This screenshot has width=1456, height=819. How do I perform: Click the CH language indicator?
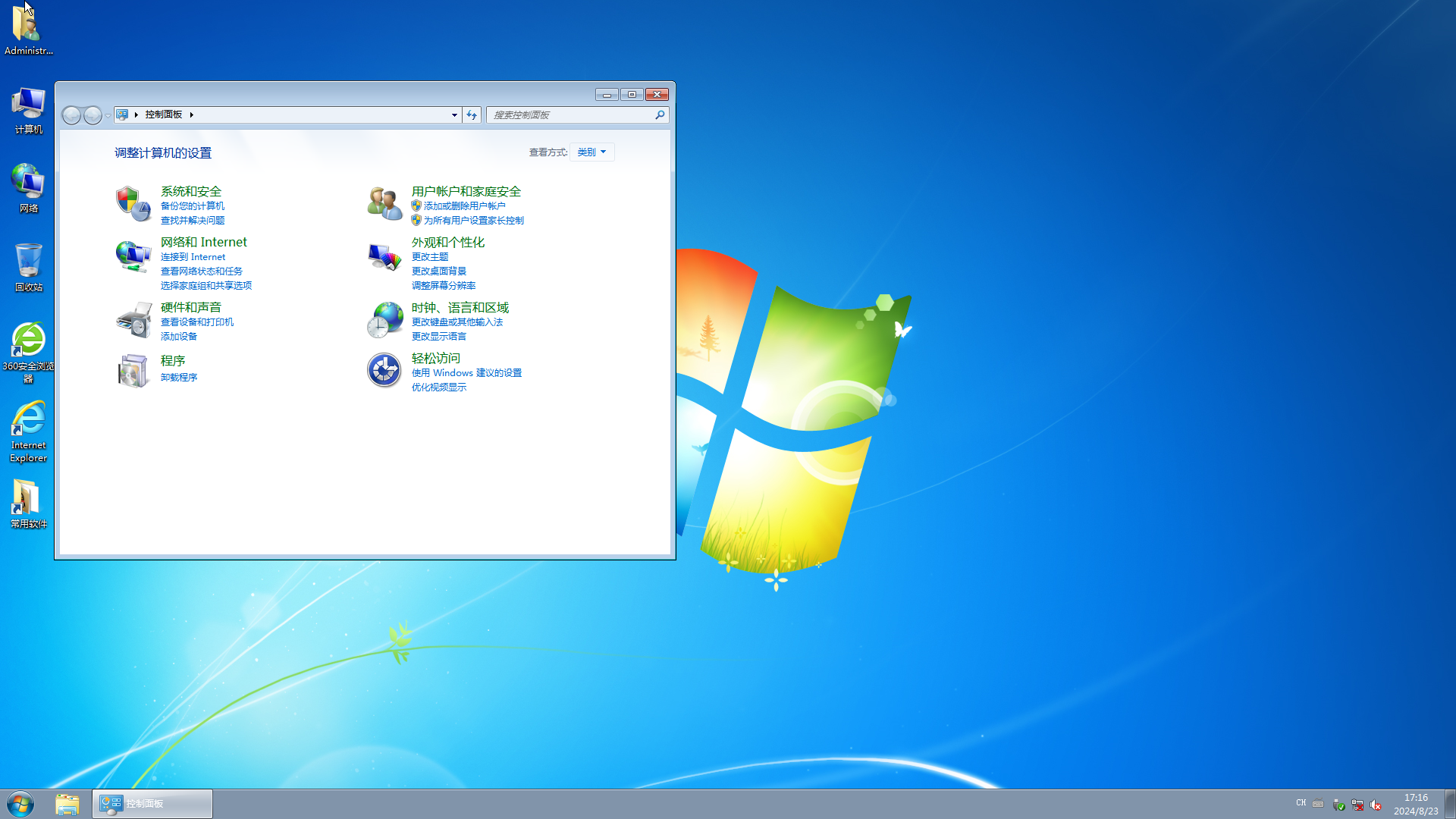point(1301,803)
